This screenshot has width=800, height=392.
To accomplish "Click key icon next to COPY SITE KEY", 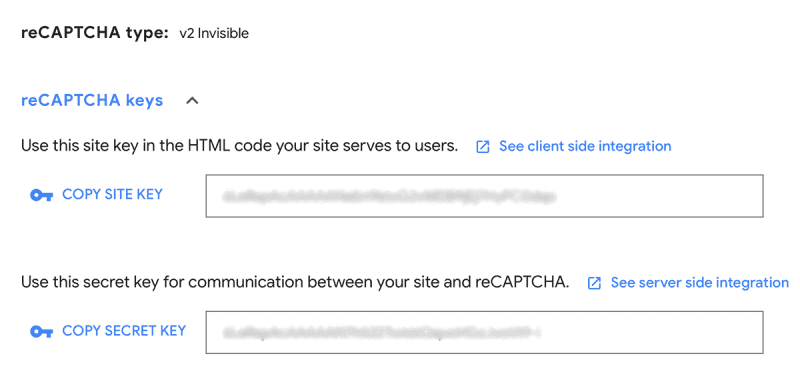I will (41, 195).
